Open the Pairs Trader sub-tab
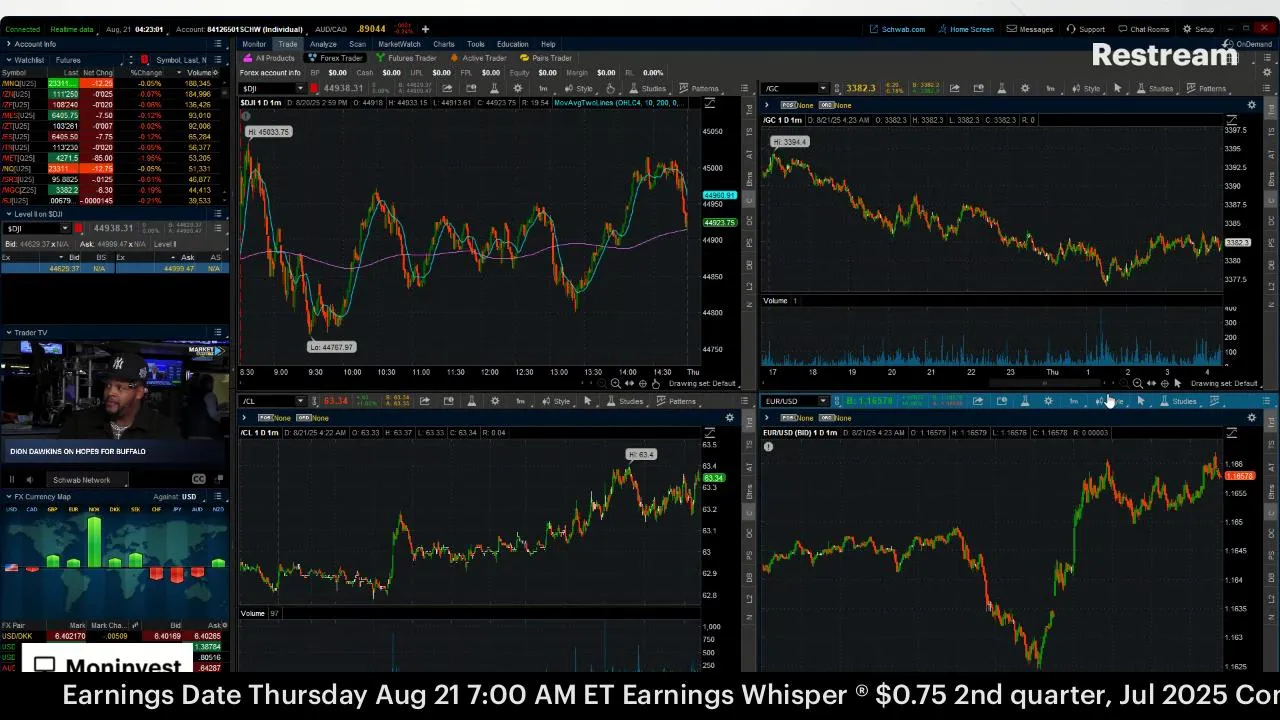Screen dimensions: 1280x720 click(x=546, y=58)
